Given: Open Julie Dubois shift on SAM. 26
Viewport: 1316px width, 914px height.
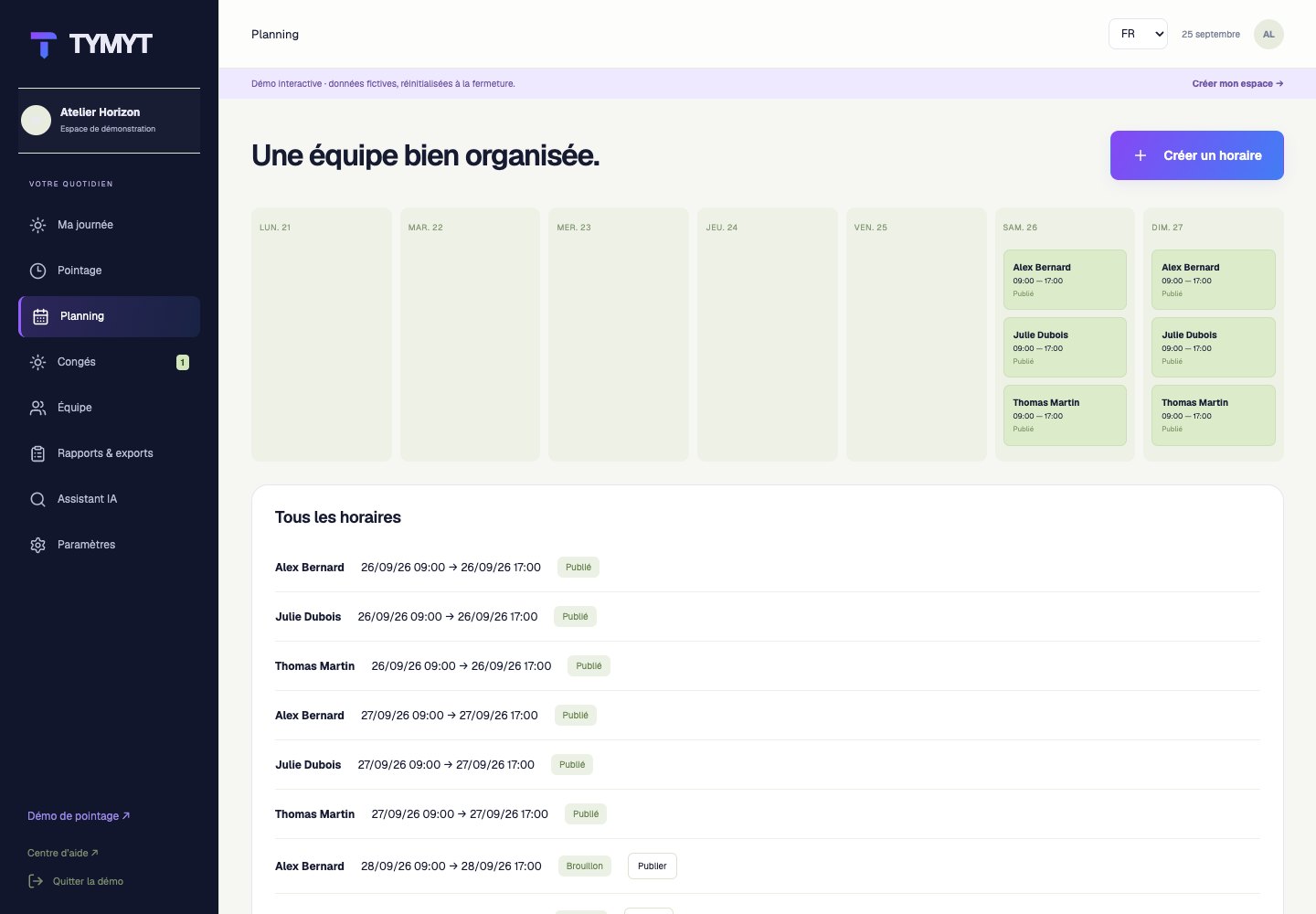Looking at the screenshot, I should pos(1065,347).
